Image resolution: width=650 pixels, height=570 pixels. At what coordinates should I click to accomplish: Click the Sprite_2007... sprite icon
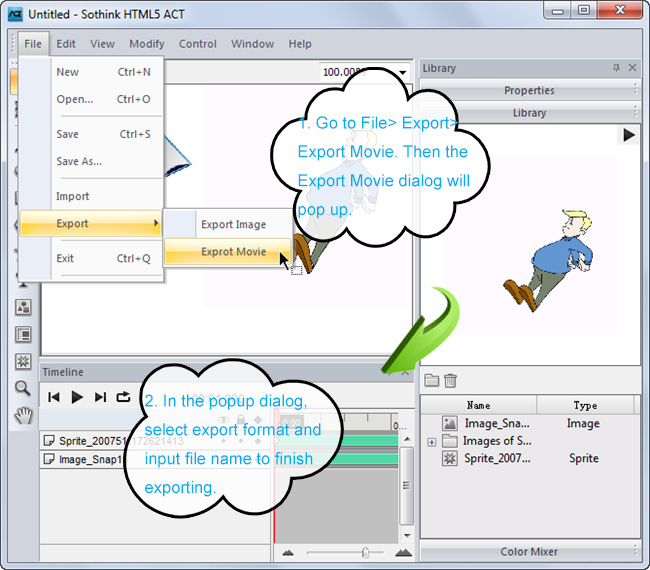(450, 458)
